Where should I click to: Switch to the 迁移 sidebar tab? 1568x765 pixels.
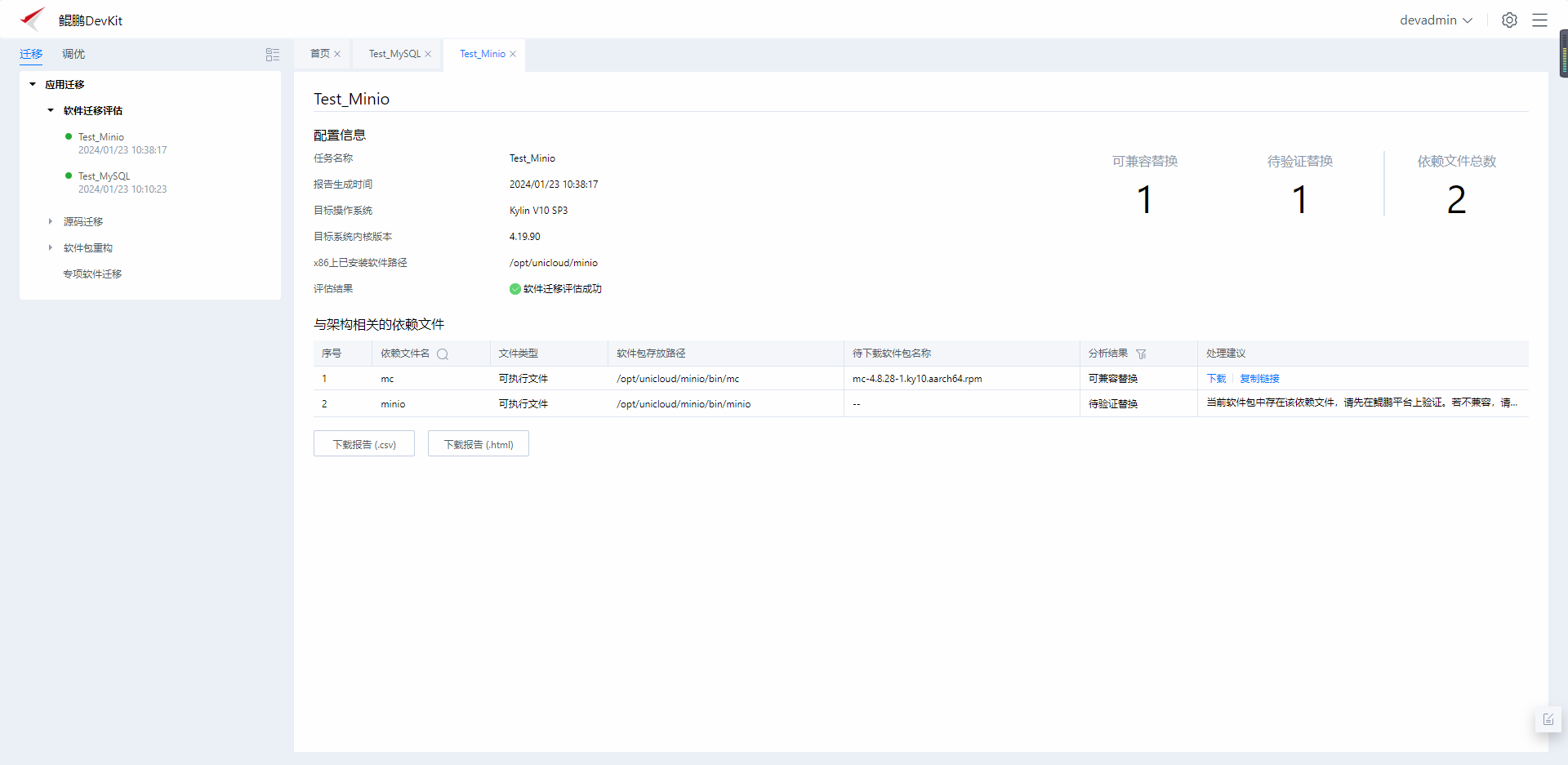[x=31, y=54]
